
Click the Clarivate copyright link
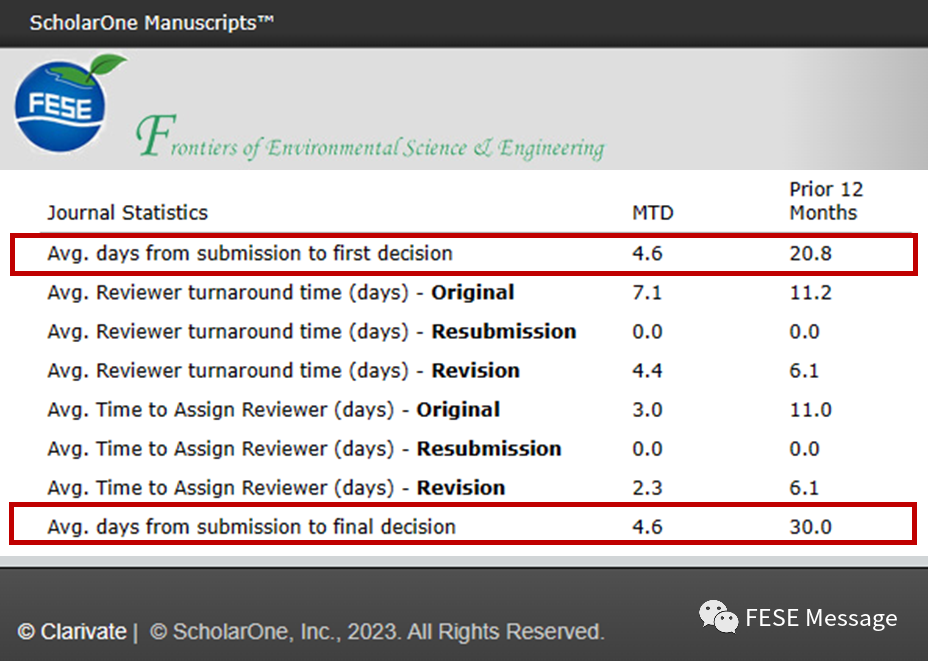coord(72,632)
